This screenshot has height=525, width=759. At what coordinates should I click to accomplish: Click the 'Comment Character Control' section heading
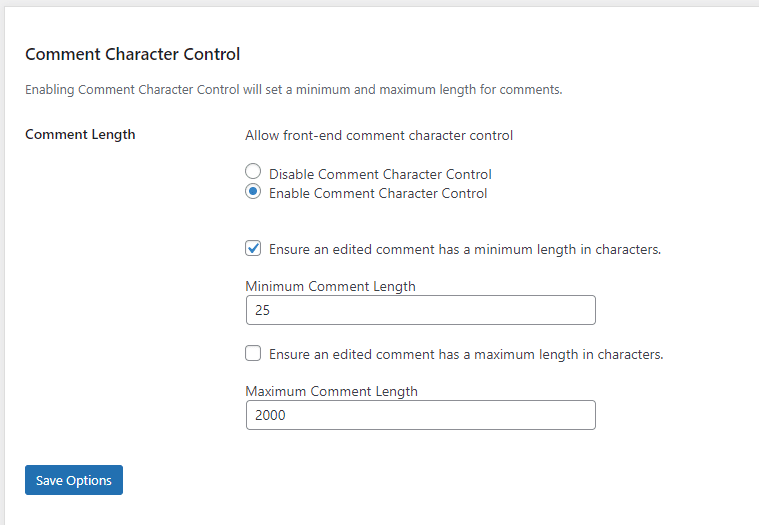133,54
